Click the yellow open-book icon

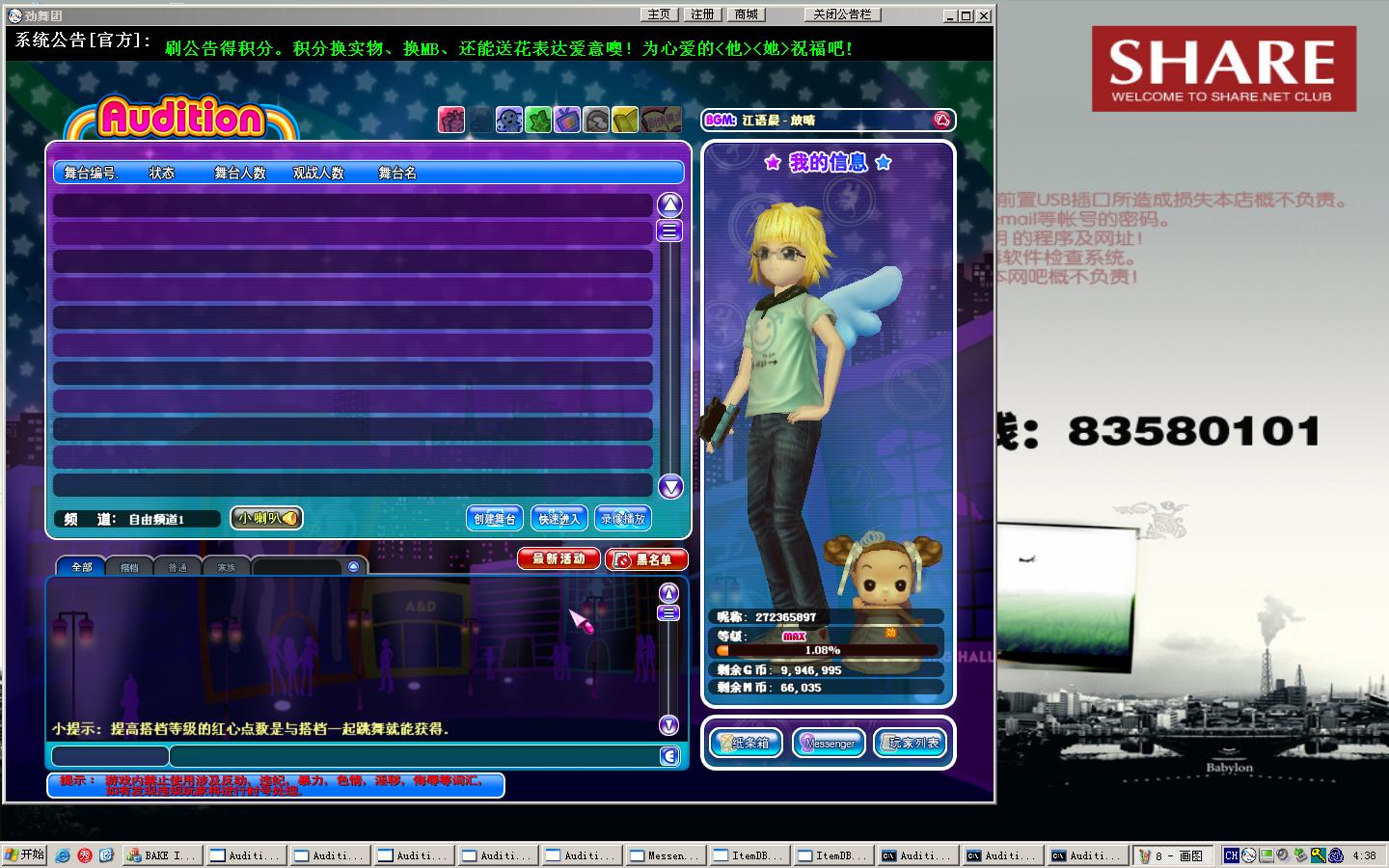625,120
